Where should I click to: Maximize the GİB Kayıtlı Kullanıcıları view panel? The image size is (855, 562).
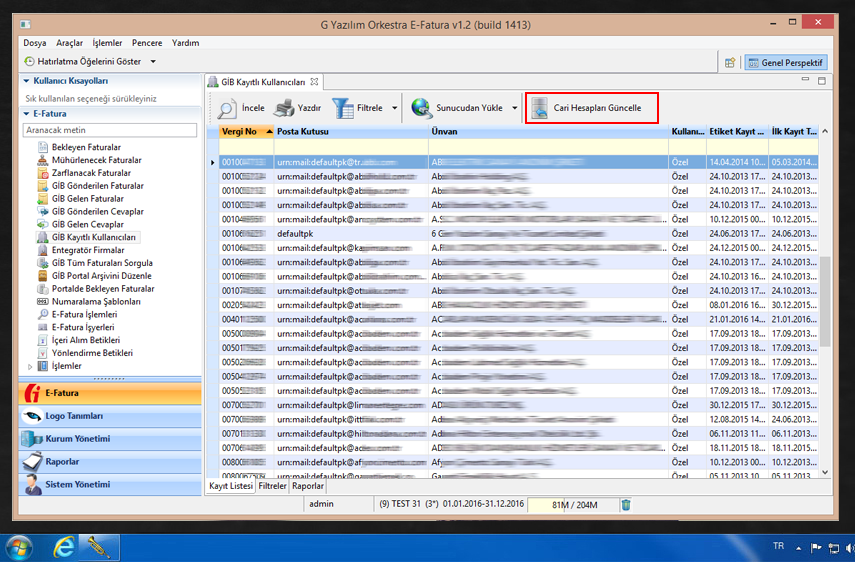pos(822,81)
